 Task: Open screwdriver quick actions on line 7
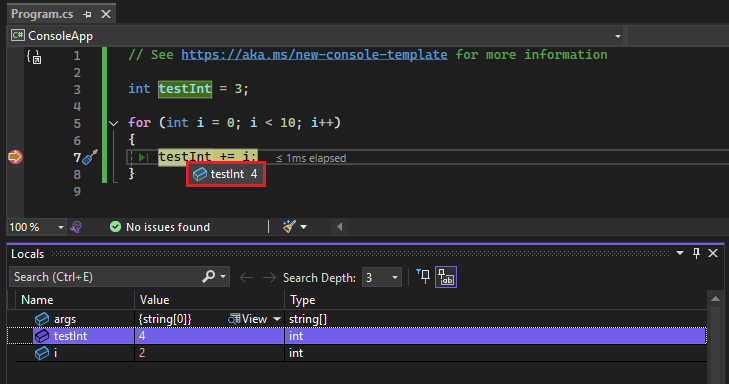pos(90,157)
